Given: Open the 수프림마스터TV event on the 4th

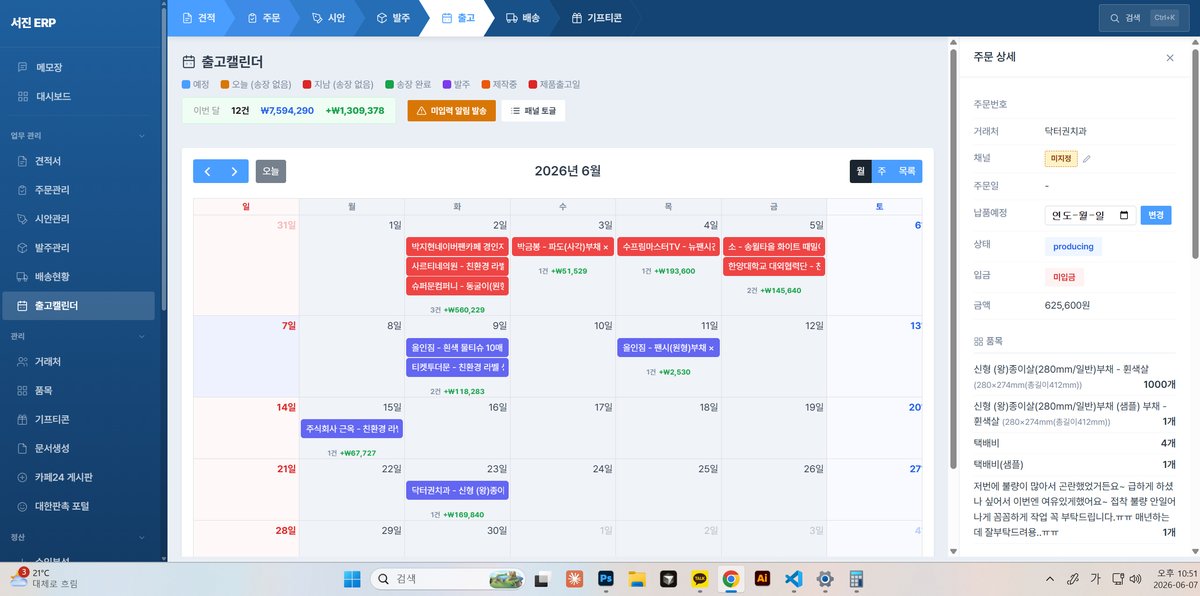Looking at the screenshot, I should (669, 246).
